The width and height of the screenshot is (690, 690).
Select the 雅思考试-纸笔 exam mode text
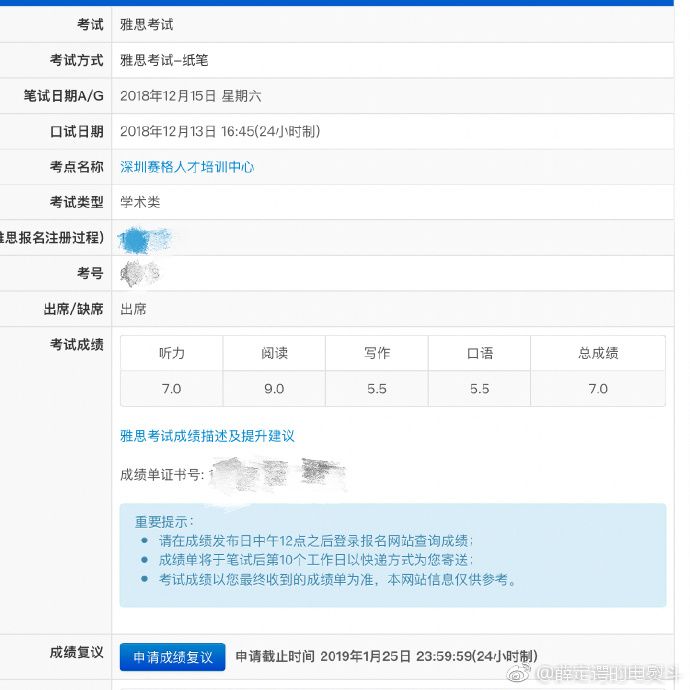point(164,60)
